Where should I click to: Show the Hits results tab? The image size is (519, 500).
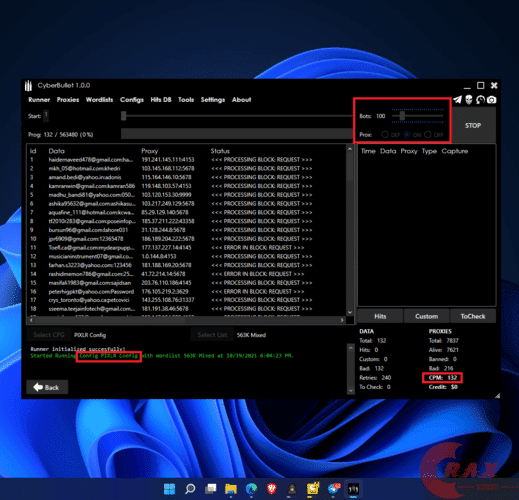(380, 316)
